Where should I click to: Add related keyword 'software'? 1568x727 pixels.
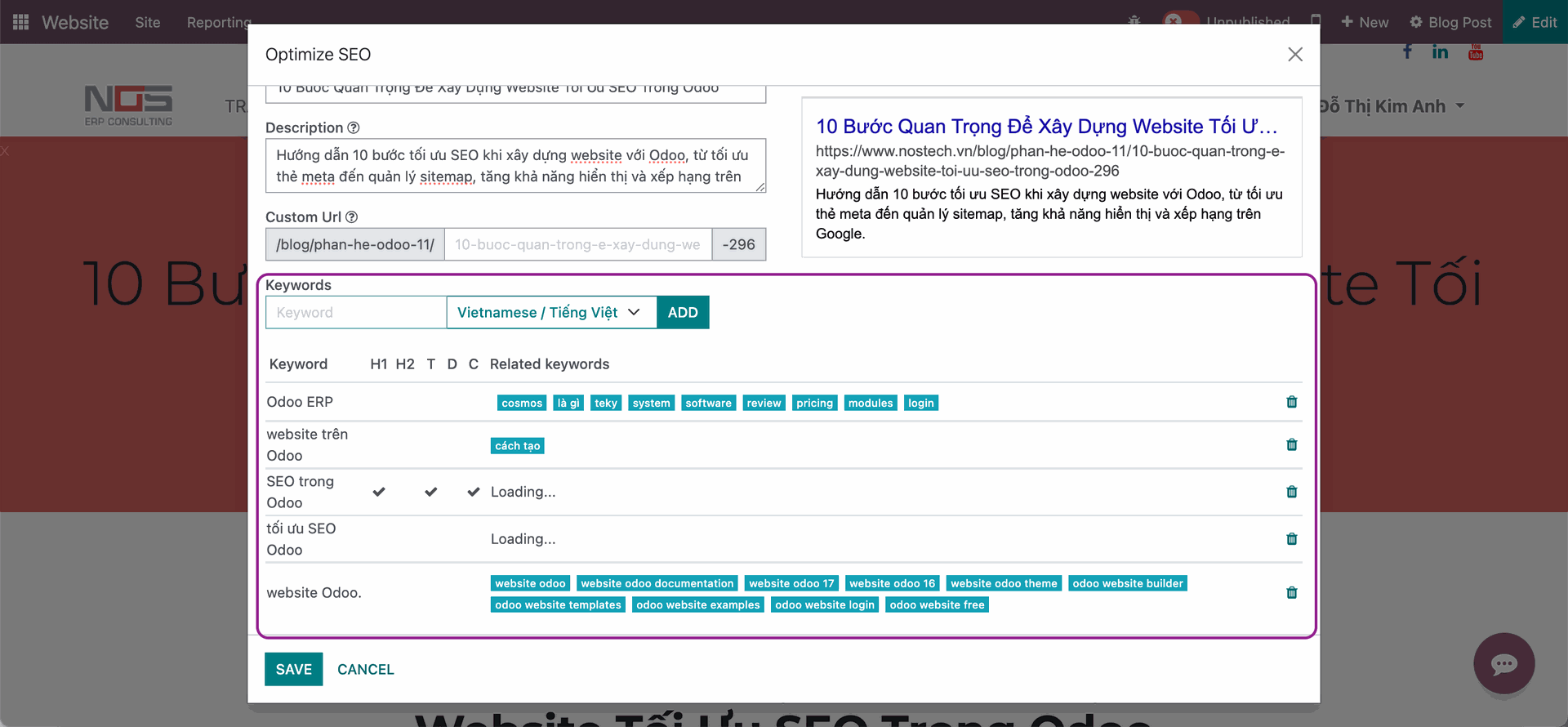tap(709, 403)
